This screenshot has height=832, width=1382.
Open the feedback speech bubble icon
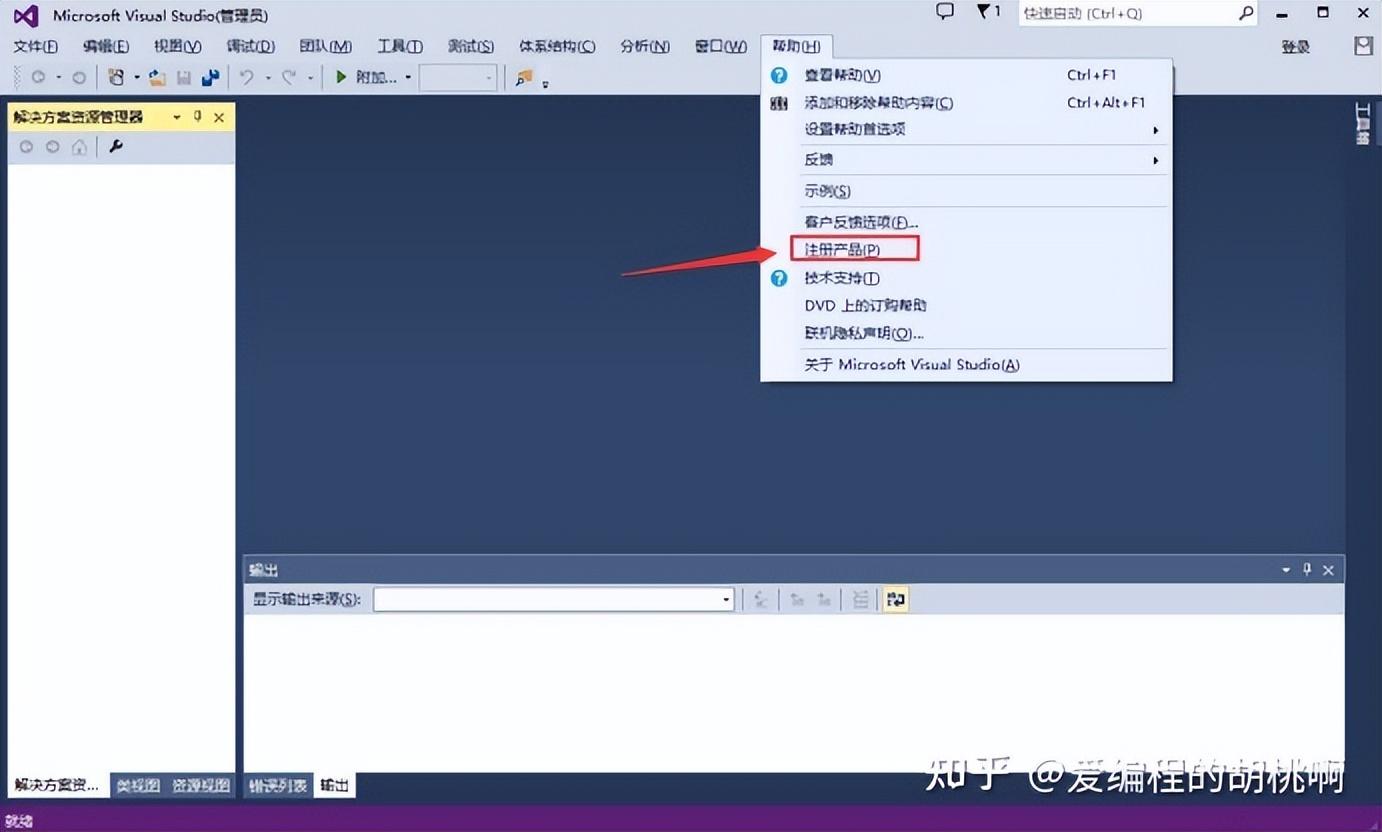tap(944, 12)
